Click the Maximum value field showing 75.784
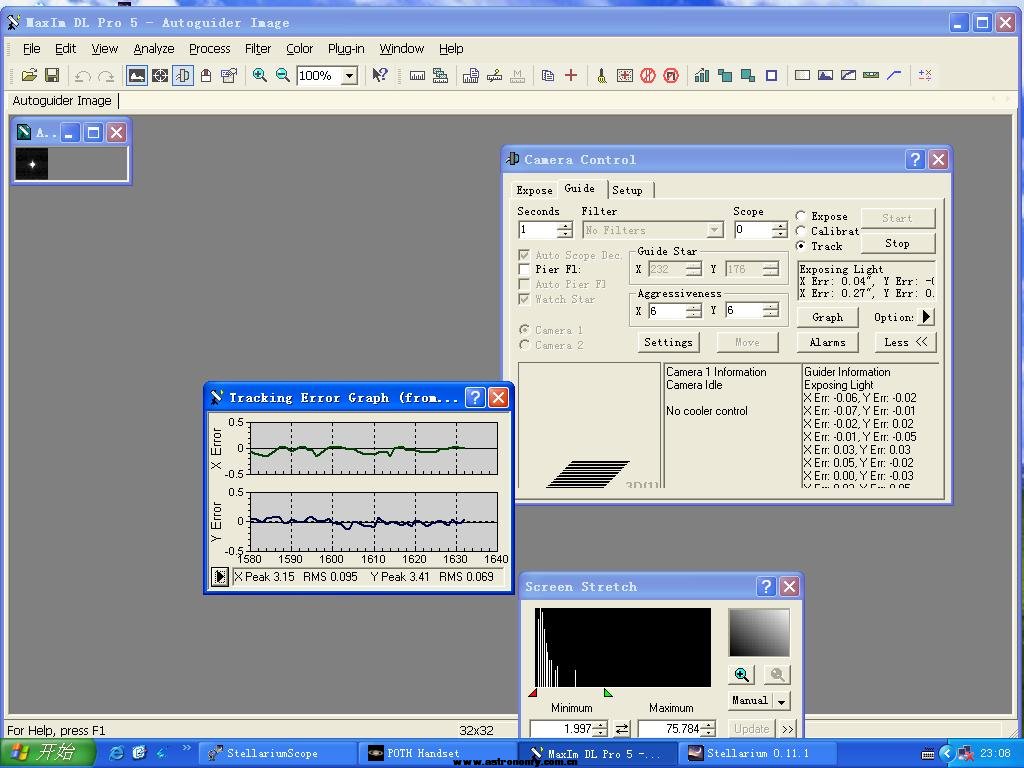 670,728
